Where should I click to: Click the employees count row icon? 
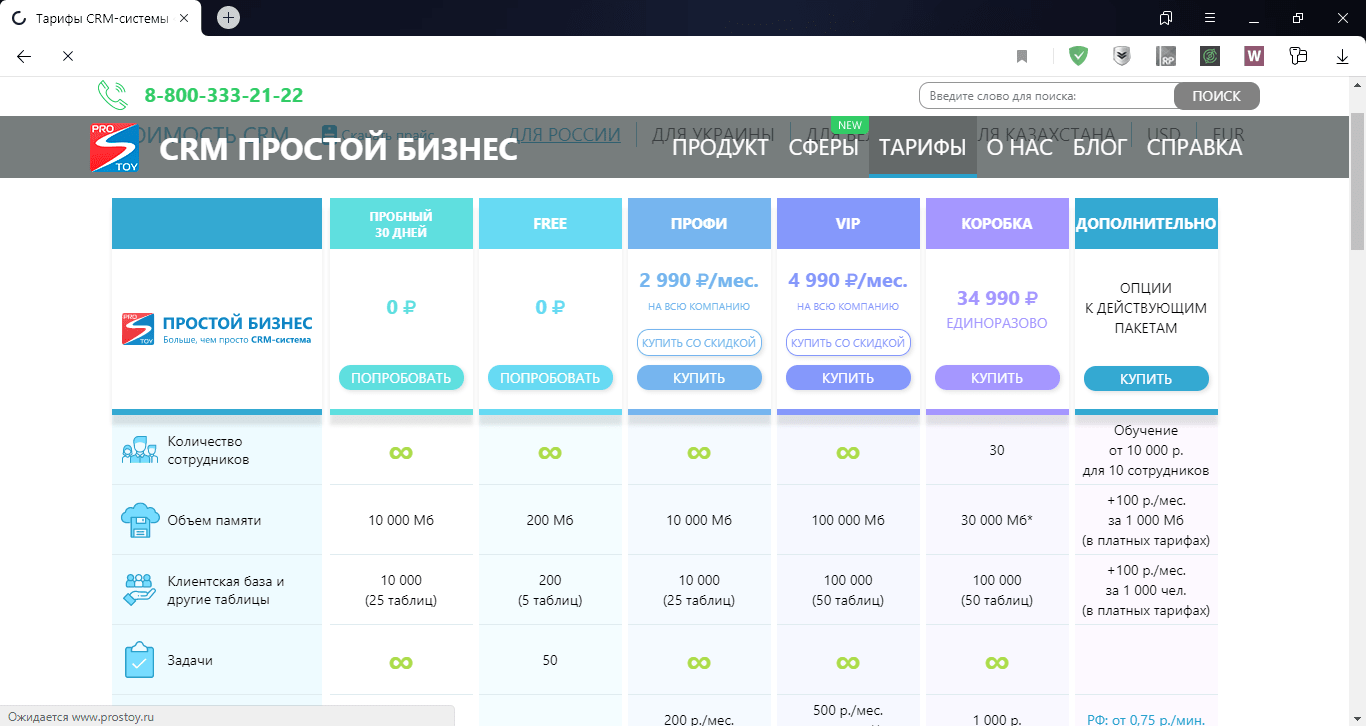coord(140,451)
